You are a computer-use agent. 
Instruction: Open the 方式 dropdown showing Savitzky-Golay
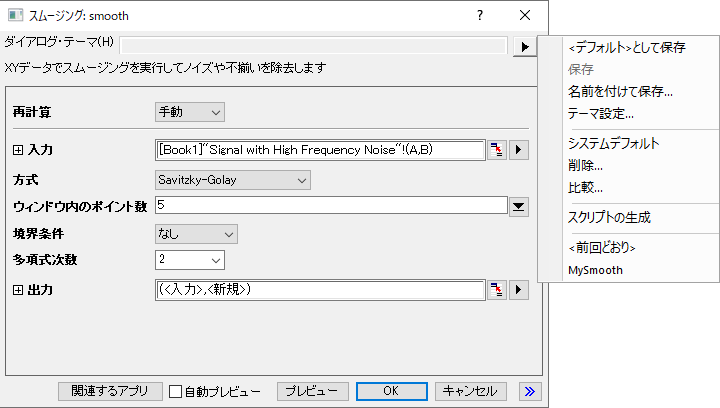coord(233,180)
